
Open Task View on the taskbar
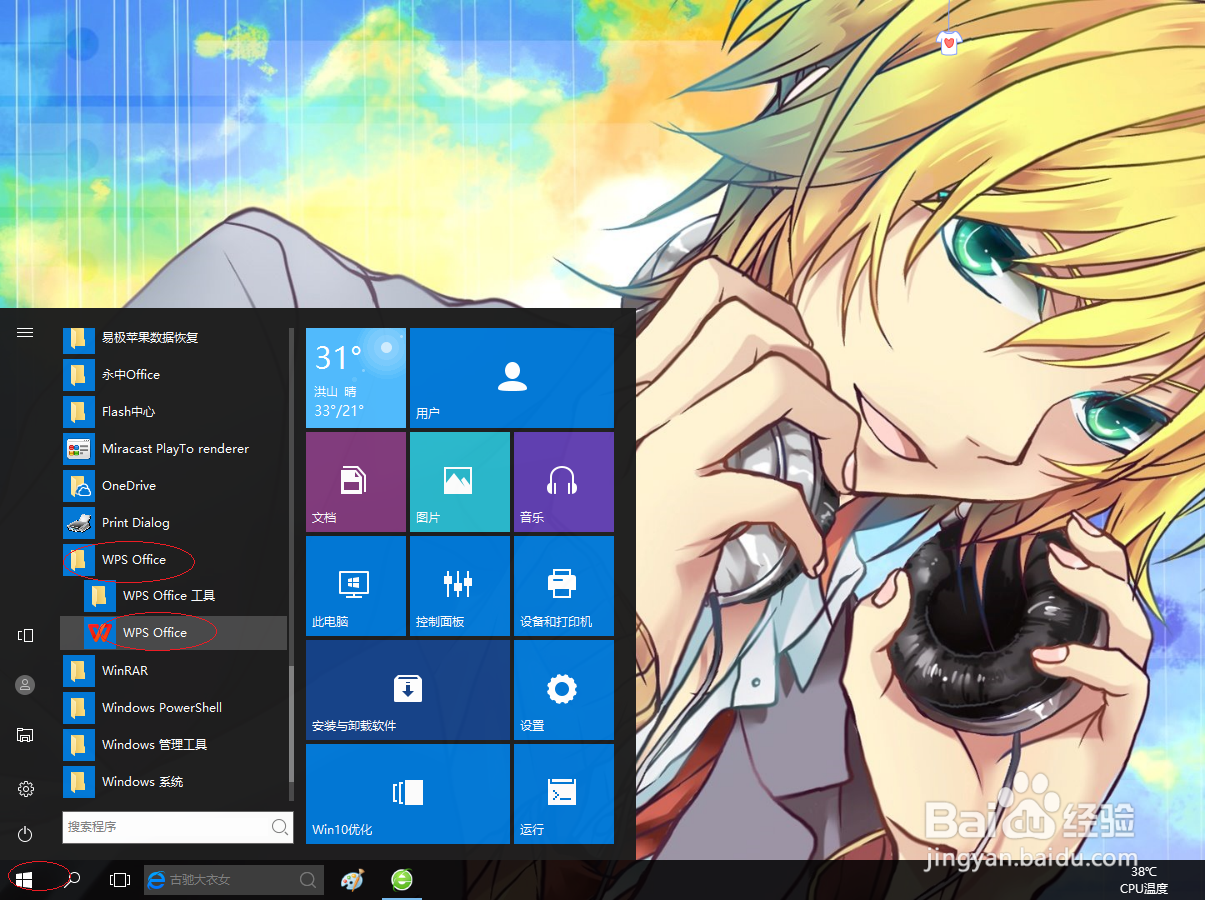click(x=120, y=880)
